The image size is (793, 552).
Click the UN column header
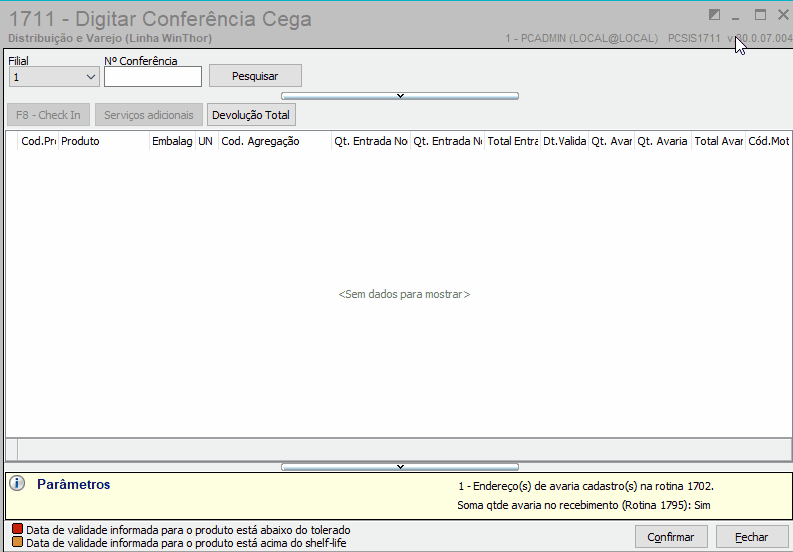pyautogui.click(x=207, y=141)
